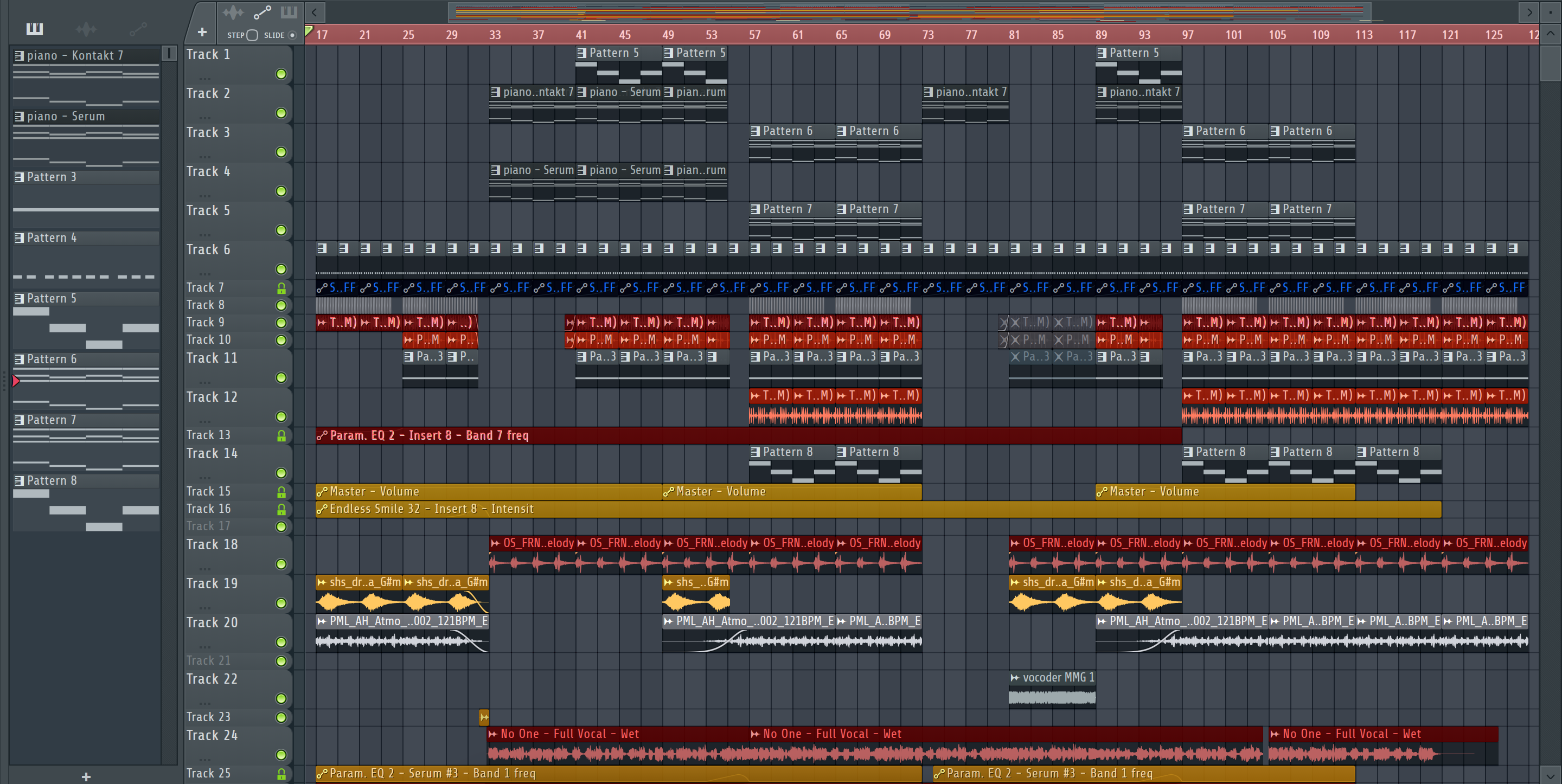Screen dimensions: 1562x784
Task: Click bar 97 on the timeline ruler
Action: pyautogui.click(x=1187, y=35)
